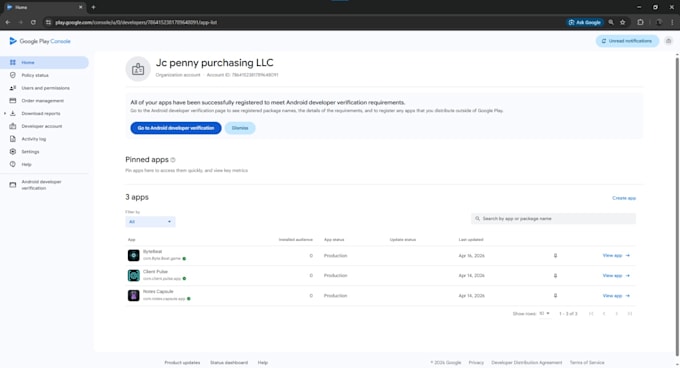The width and height of the screenshot is (680, 368).
Task: Click the site information icon in address bar
Action: pyautogui.click(x=48, y=22)
